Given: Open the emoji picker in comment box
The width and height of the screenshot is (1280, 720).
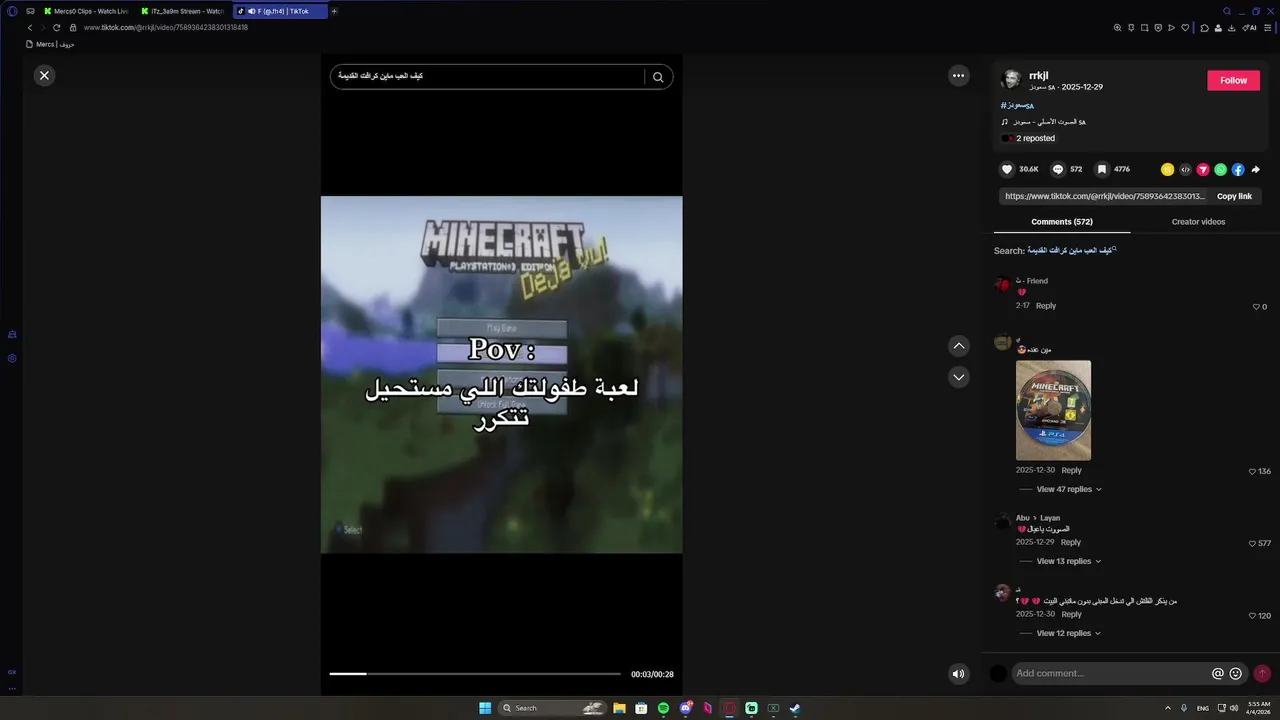Looking at the screenshot, I should click(1236, 673).
